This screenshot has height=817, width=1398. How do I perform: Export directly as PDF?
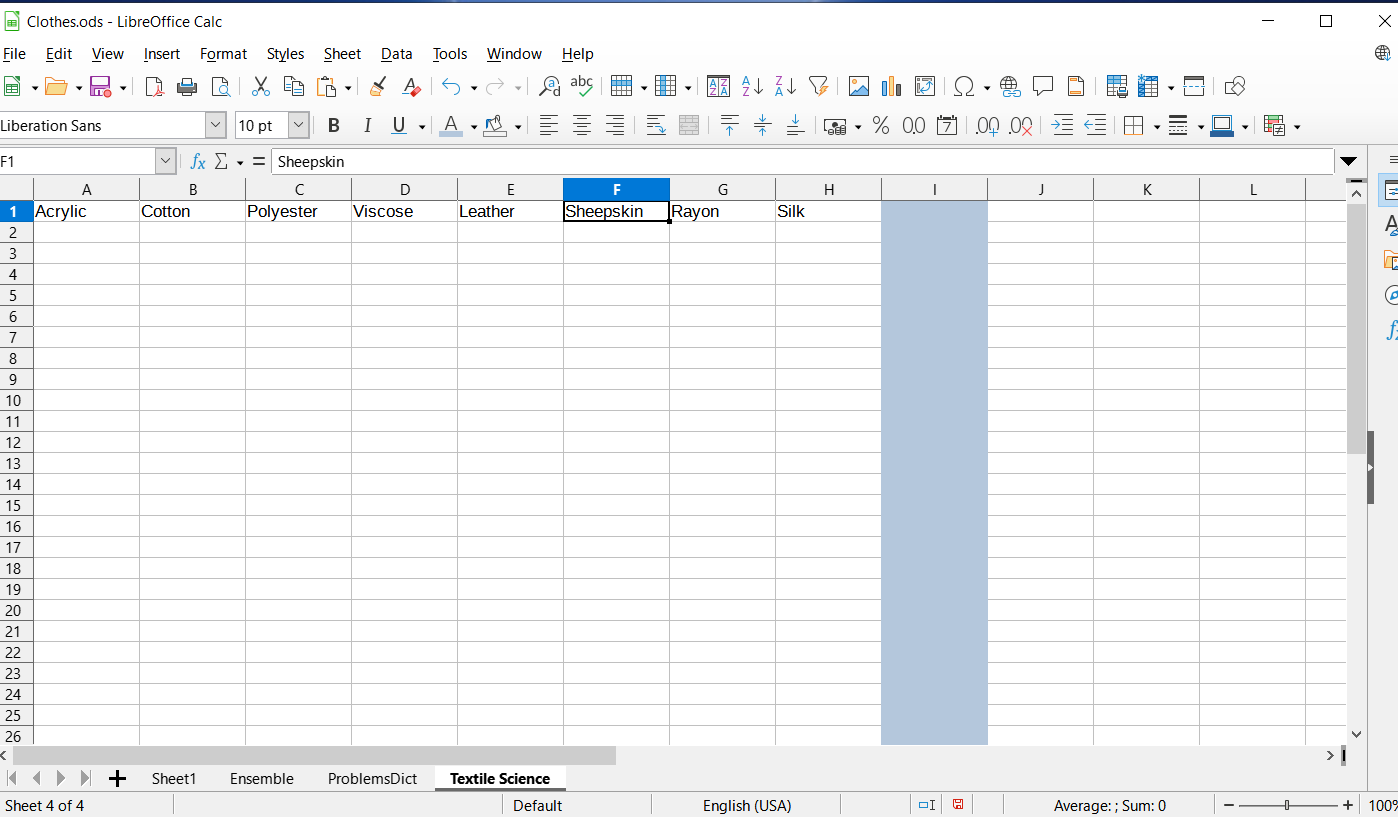[154, 87]
